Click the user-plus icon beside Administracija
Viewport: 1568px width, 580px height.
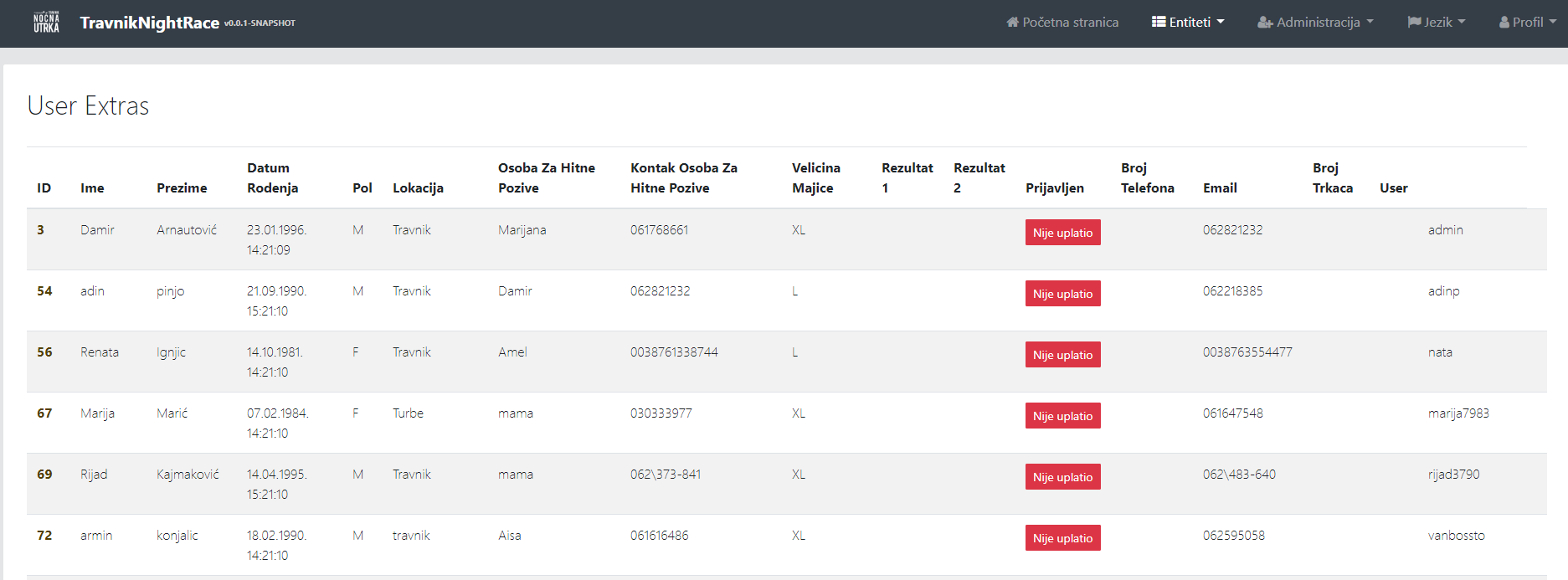(1265, 23)
